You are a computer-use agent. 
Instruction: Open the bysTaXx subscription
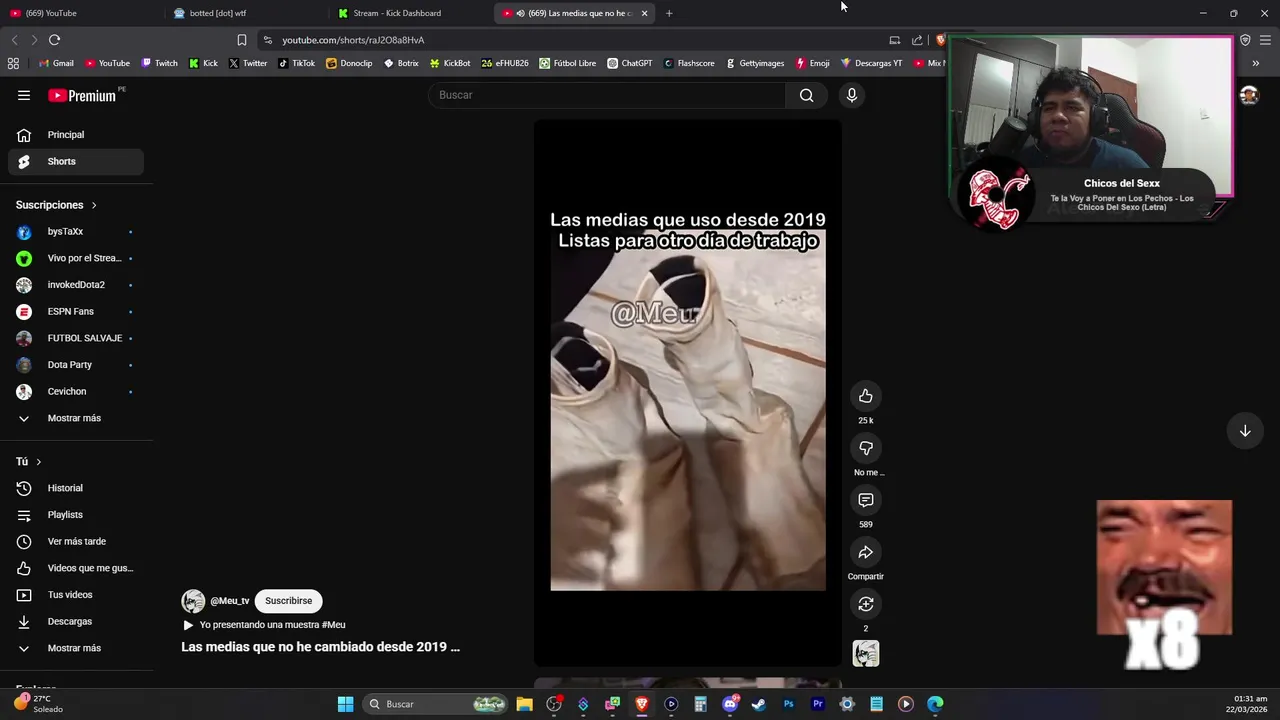pyautogui.click(x=76, y=231)
